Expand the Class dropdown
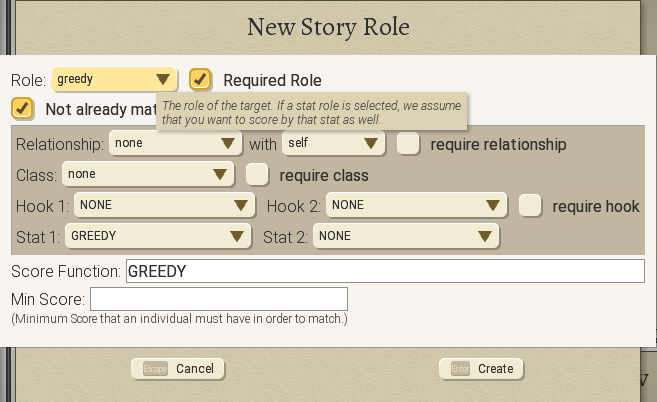 [x=147, y=175]
